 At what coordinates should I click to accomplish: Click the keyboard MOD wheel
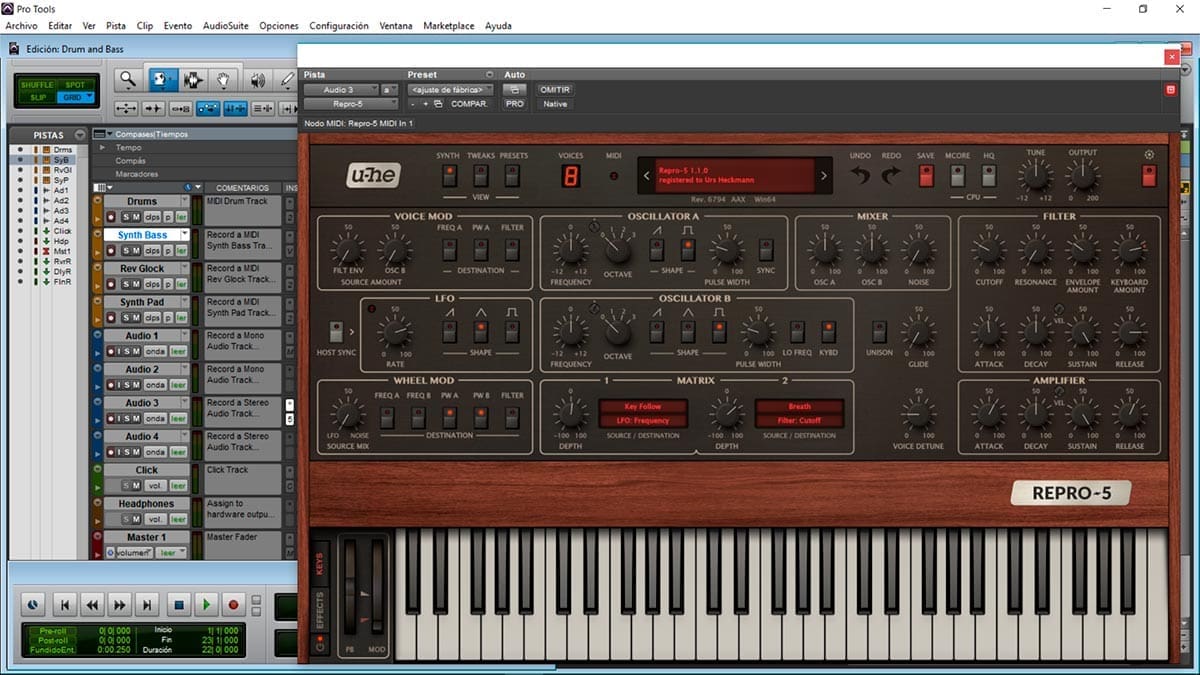(377, 587)
